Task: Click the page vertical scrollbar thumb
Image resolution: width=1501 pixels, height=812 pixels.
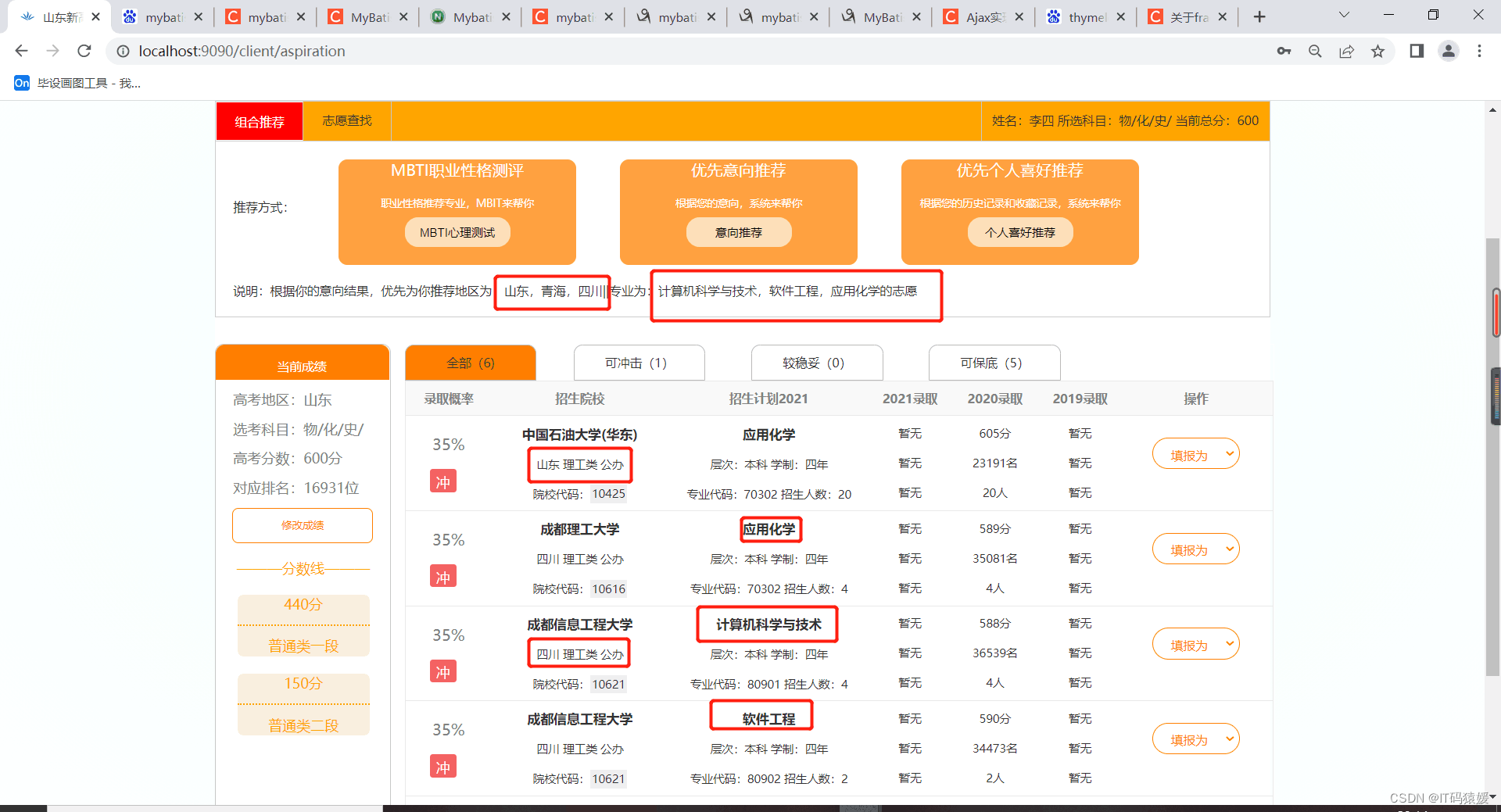Action: click(1492, 457)
